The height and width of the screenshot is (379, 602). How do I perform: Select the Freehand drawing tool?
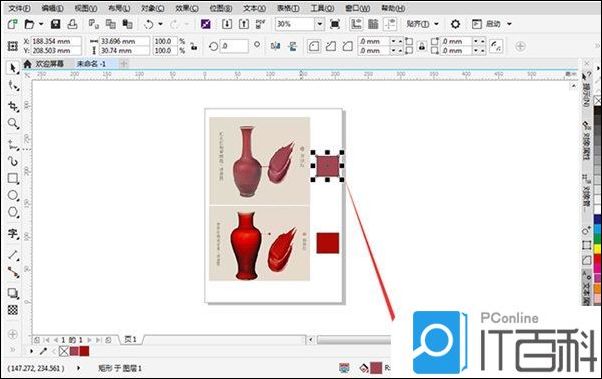click(x=13, y=144)
